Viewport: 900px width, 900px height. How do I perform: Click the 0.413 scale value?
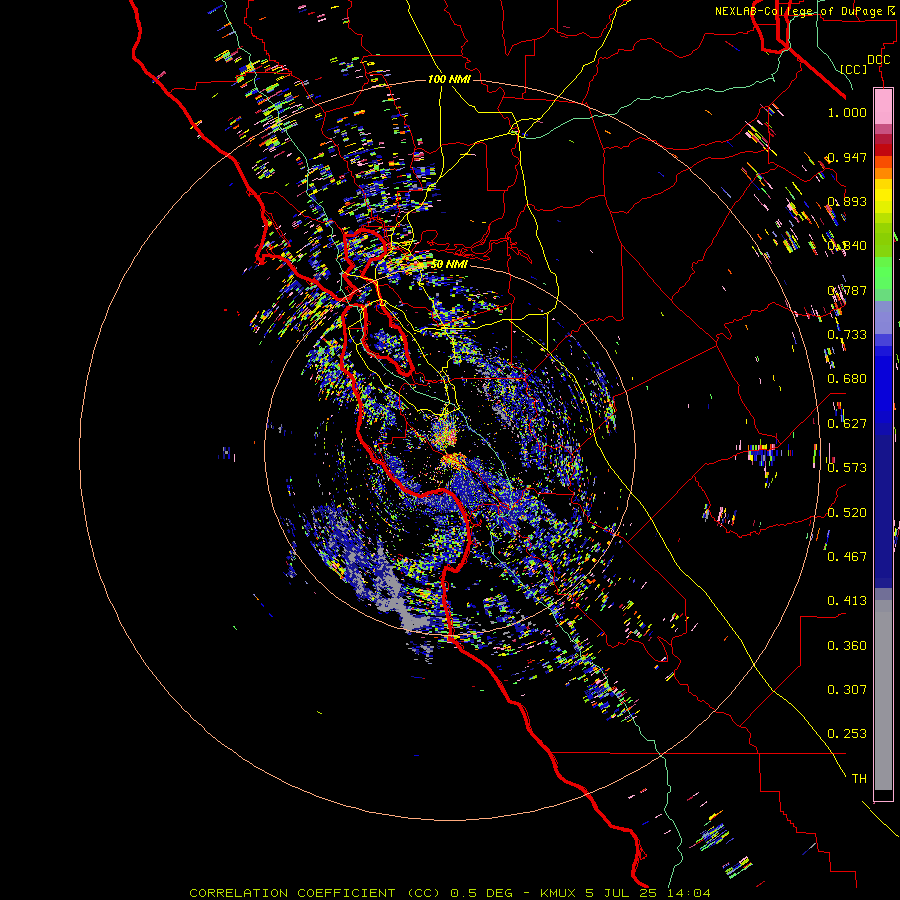pos(847,601)
